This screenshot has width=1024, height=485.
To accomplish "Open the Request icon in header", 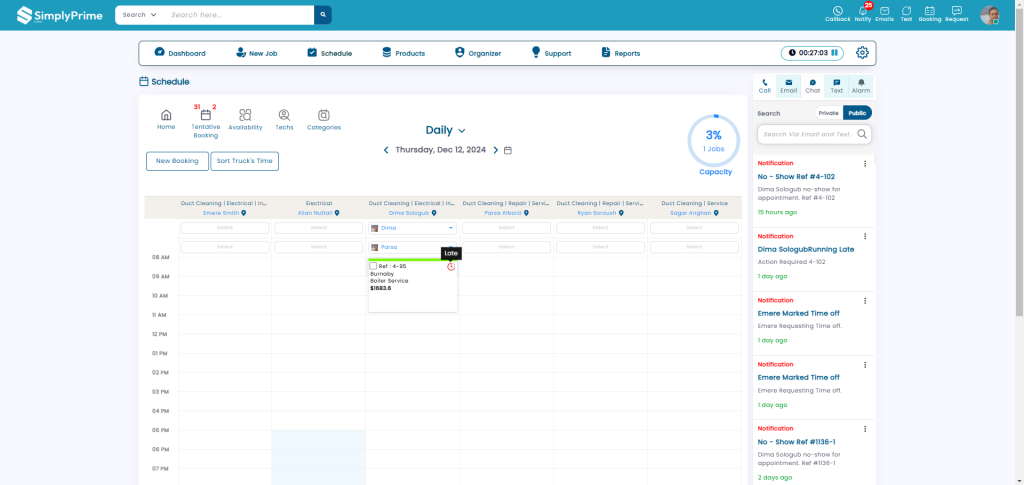I will 956,14.
